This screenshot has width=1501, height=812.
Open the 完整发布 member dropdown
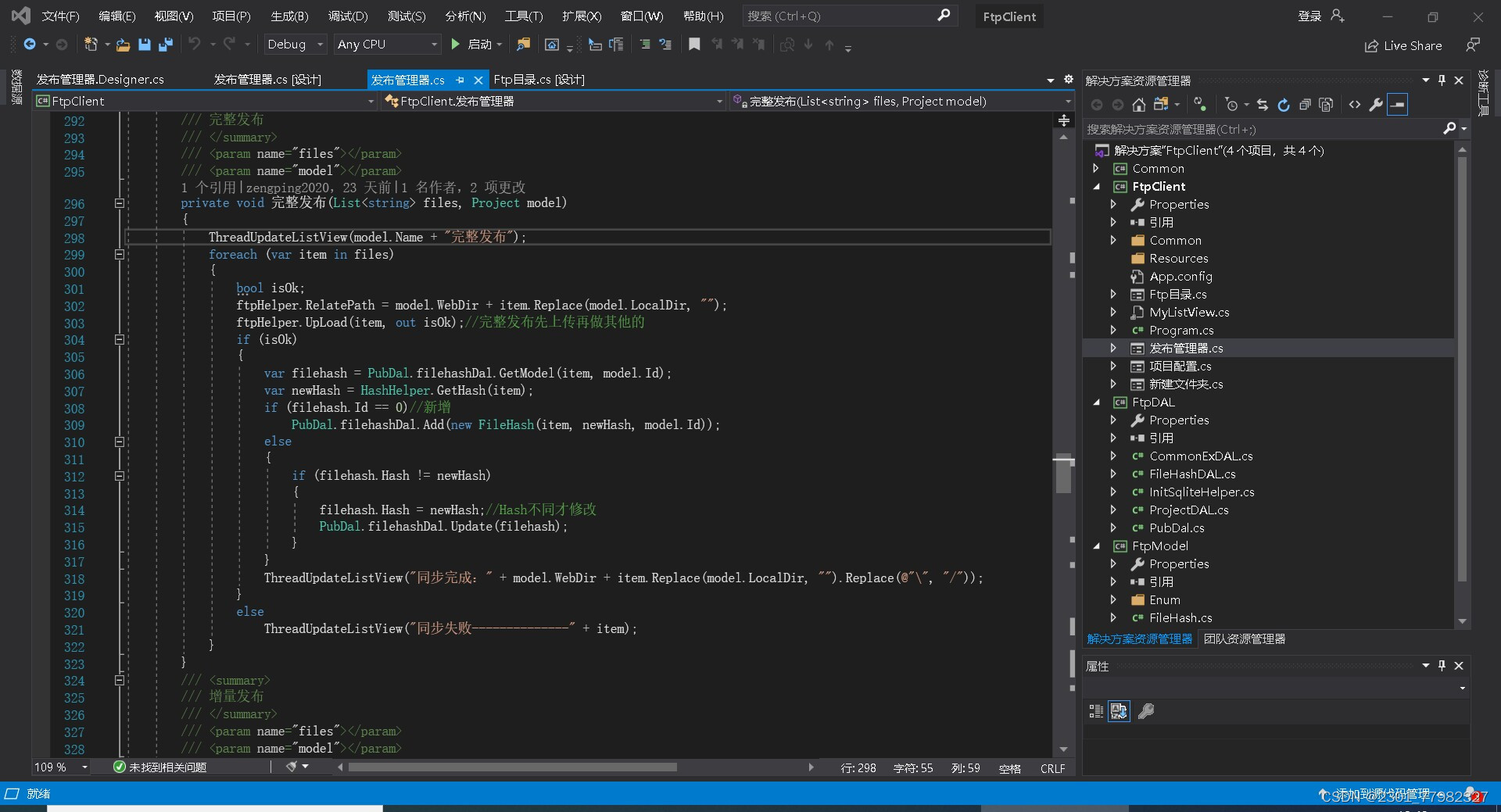point(902,102)
